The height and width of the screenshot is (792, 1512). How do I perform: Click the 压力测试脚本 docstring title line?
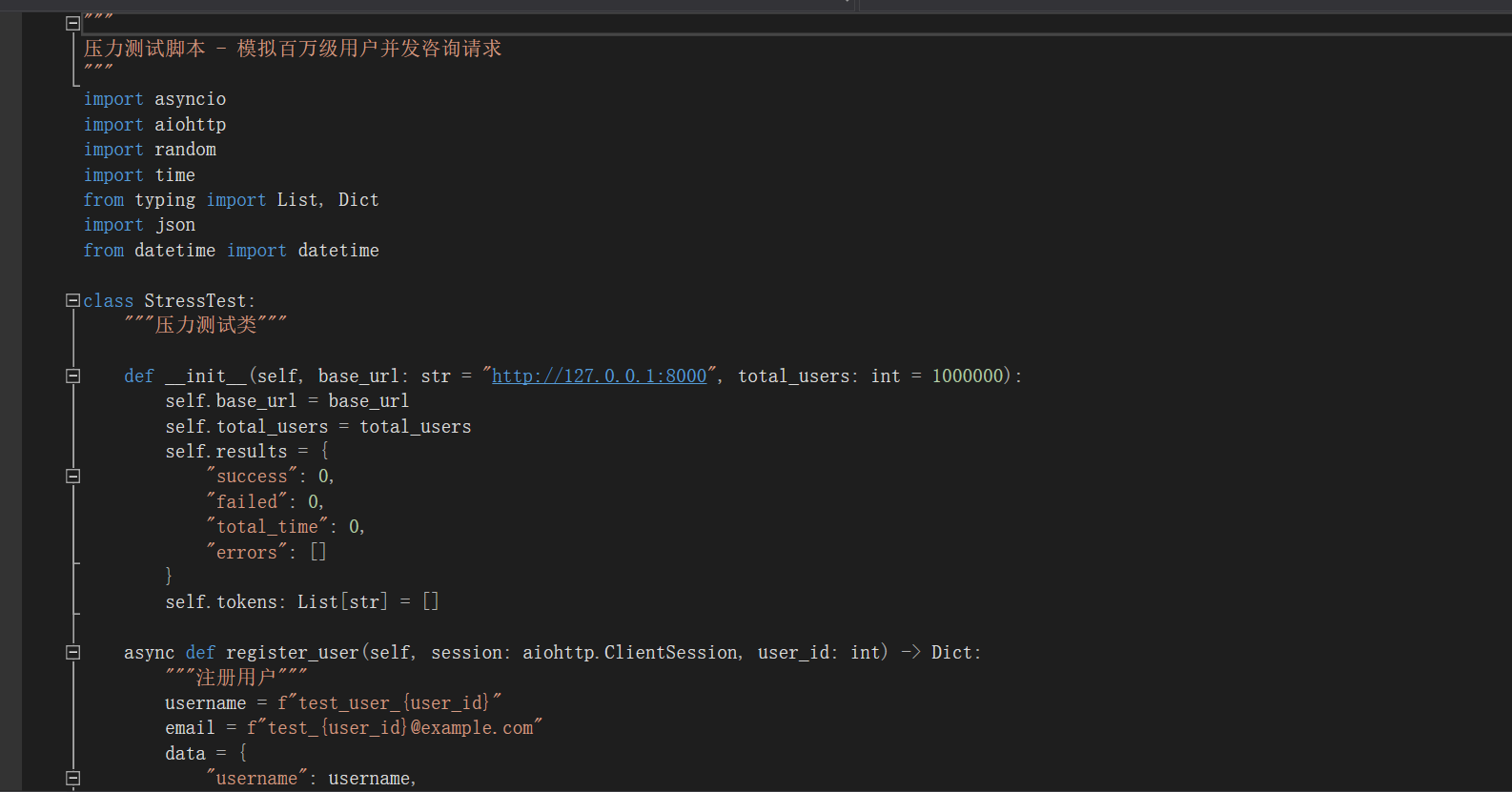click(x=292, y=49)
